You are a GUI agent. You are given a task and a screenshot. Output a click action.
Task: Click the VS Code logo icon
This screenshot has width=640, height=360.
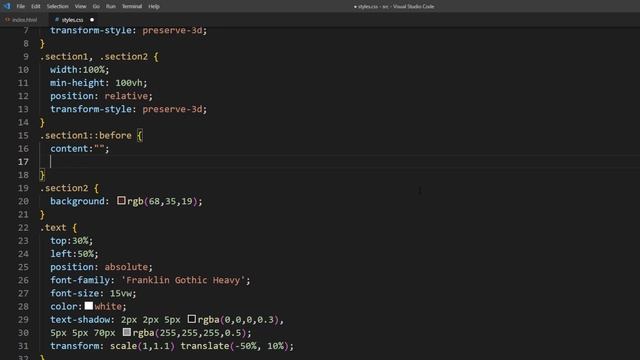7,6
